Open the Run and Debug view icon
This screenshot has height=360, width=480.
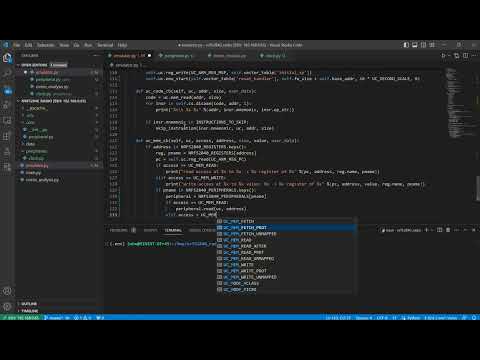tap(7, 105)
